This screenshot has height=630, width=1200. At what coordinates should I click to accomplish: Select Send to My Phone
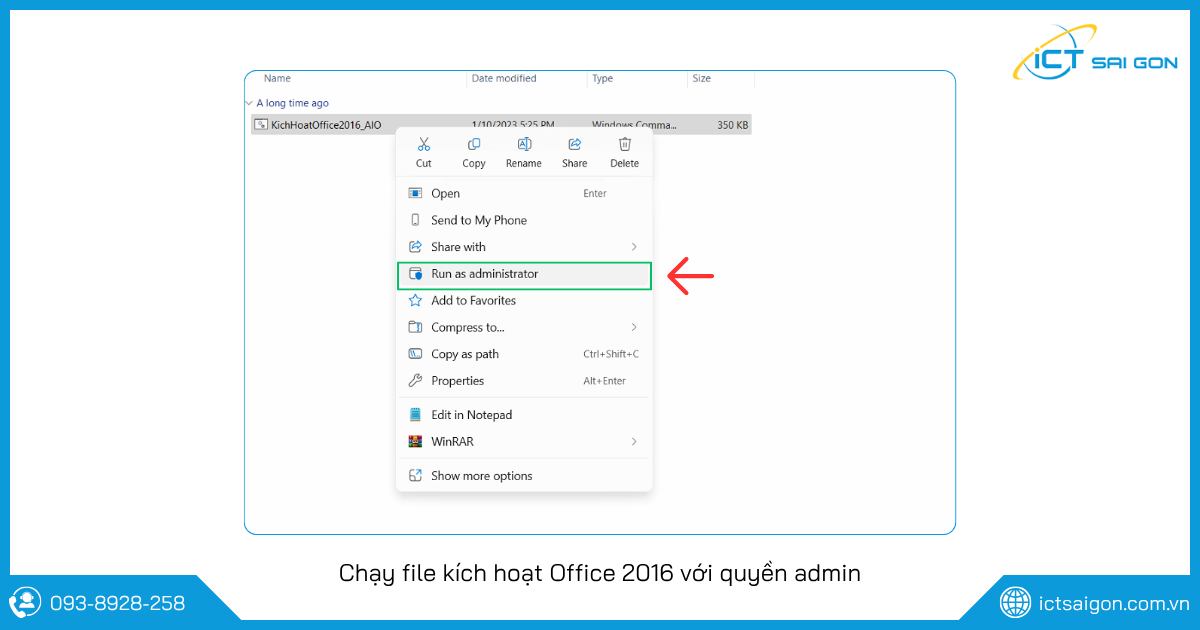click(x=524, y=220)
